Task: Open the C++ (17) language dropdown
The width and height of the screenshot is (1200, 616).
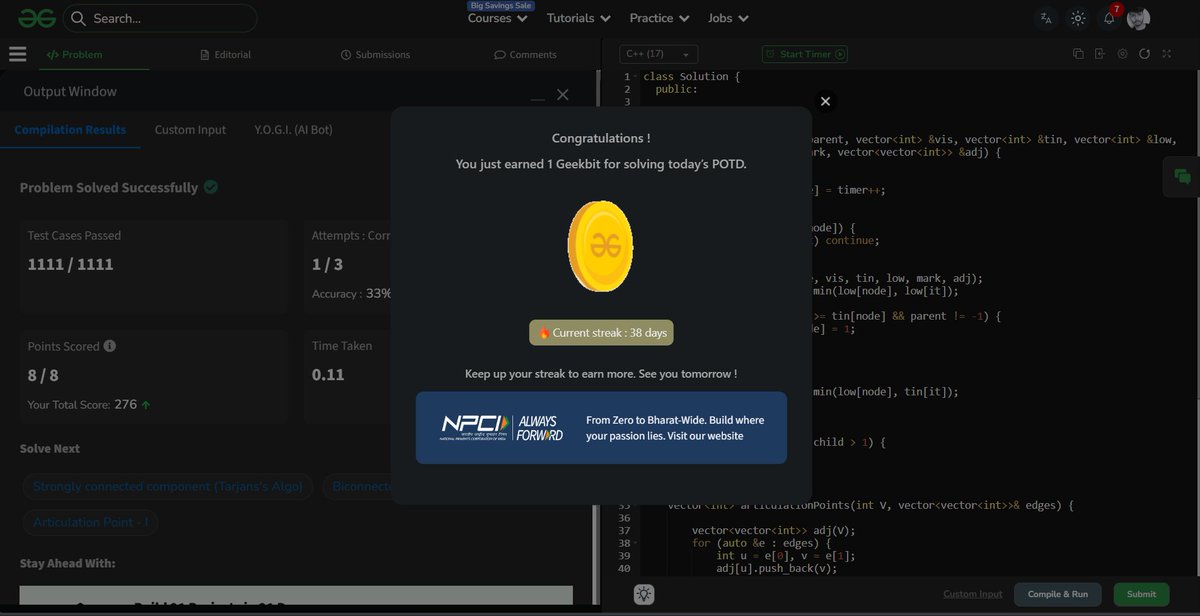Action: (x=658, y=54)
